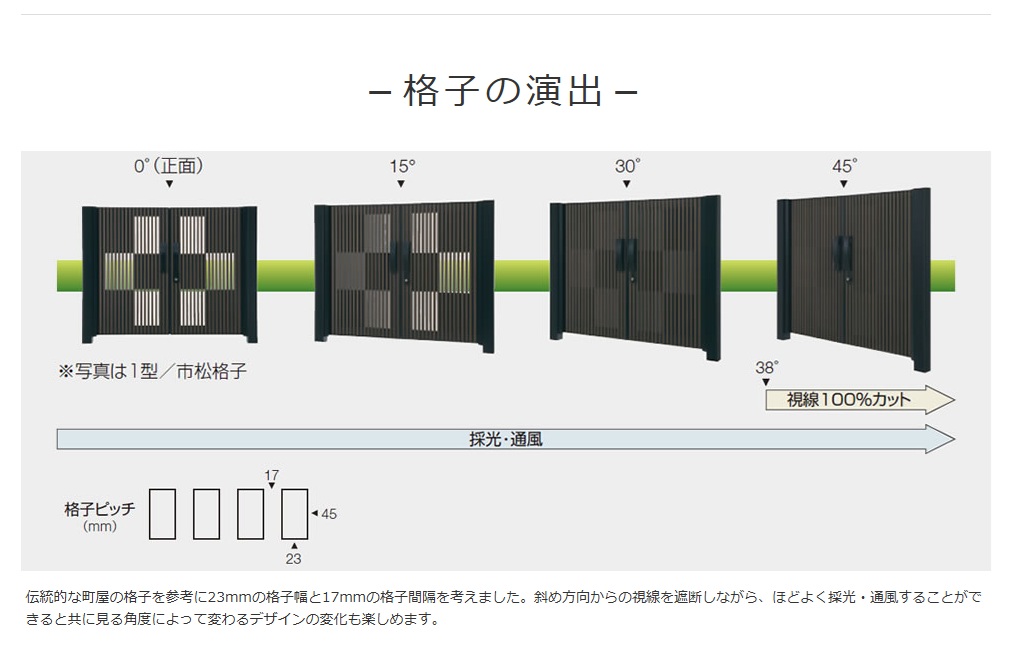
Task: Click the 15° angle label
Action: pyautogui.click(x=402, y=166)
